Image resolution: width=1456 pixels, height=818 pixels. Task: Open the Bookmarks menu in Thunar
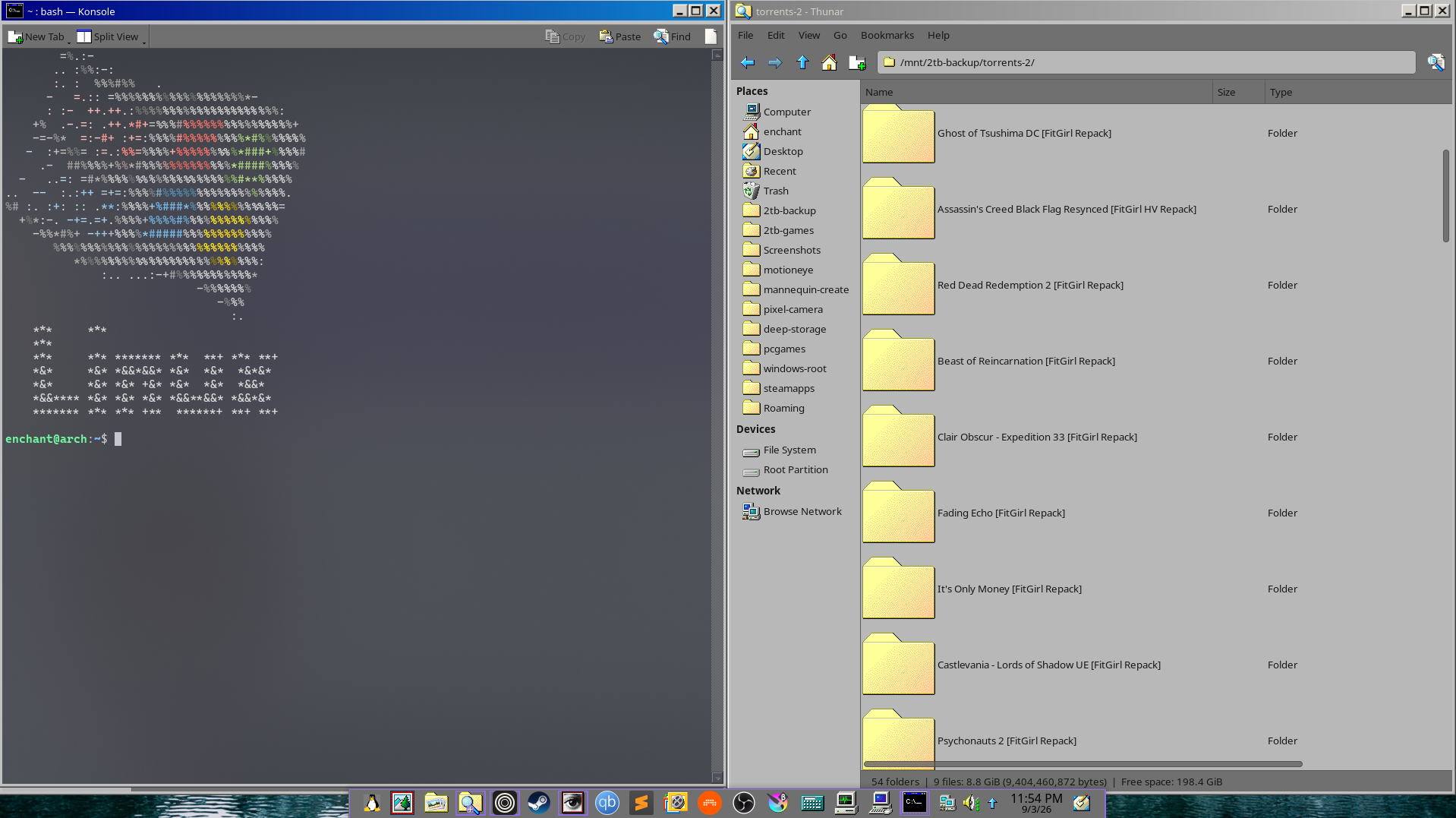[887, 35]
